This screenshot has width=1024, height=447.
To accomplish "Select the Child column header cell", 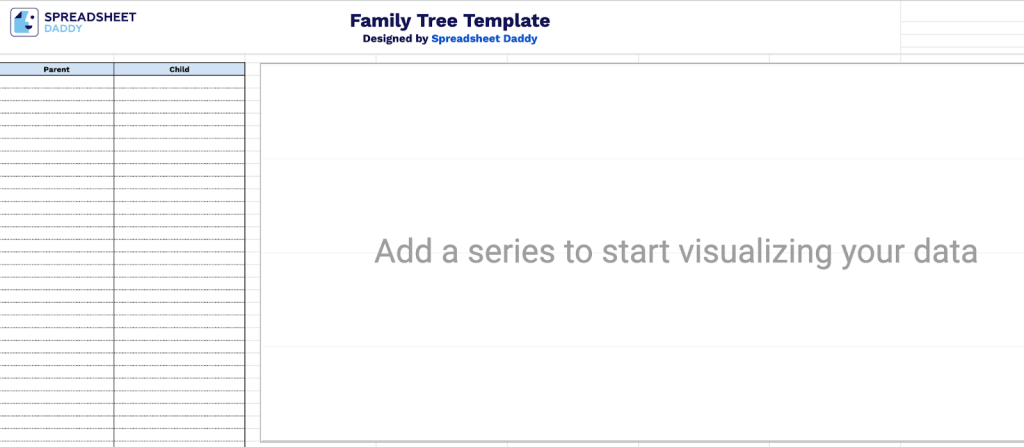I will point(179,69).
